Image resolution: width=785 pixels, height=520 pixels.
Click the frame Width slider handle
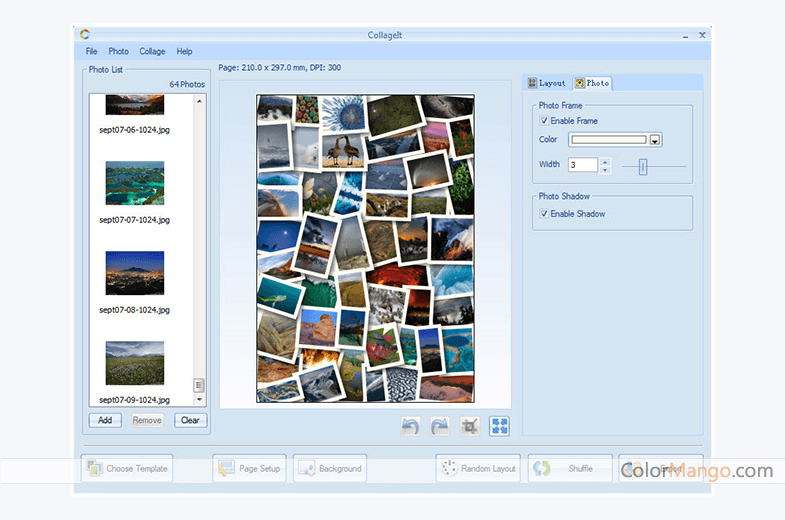[643, 166]
